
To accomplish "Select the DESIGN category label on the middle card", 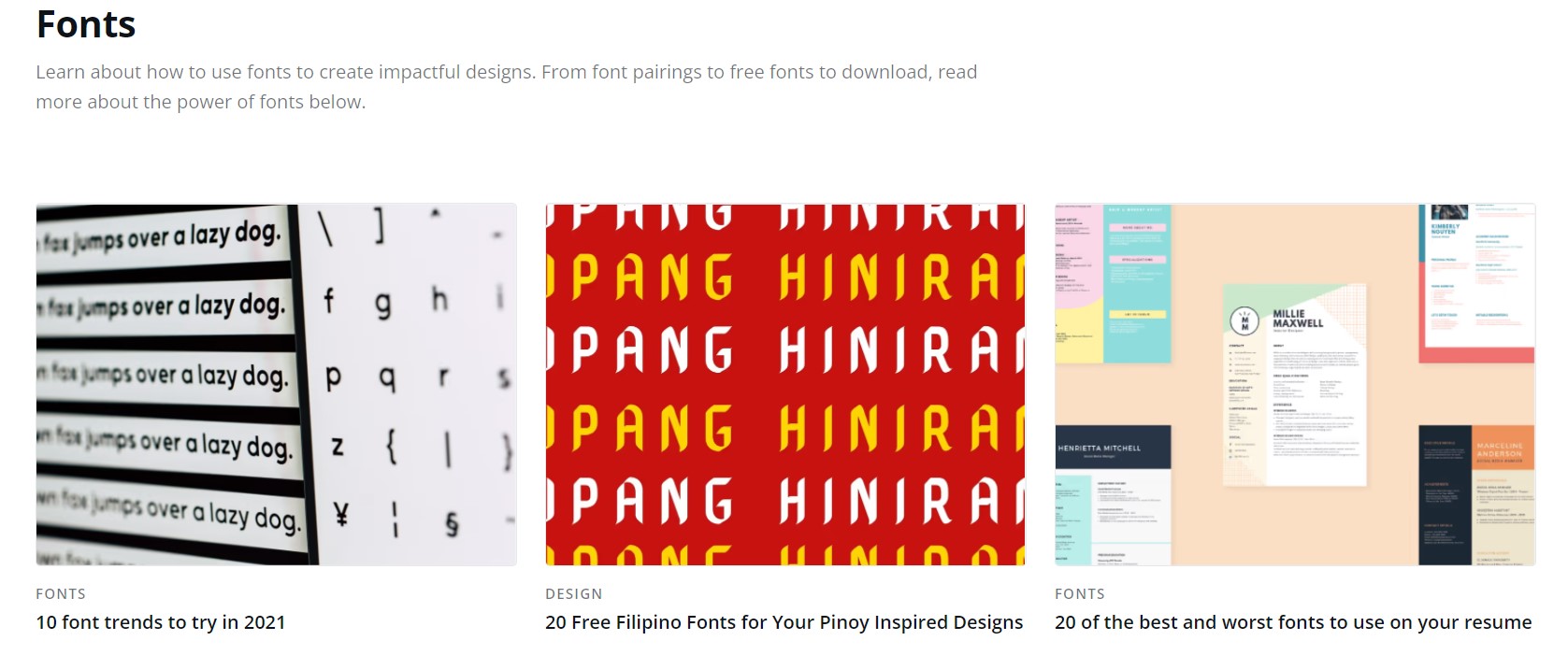I will click(x=573, y=593).
